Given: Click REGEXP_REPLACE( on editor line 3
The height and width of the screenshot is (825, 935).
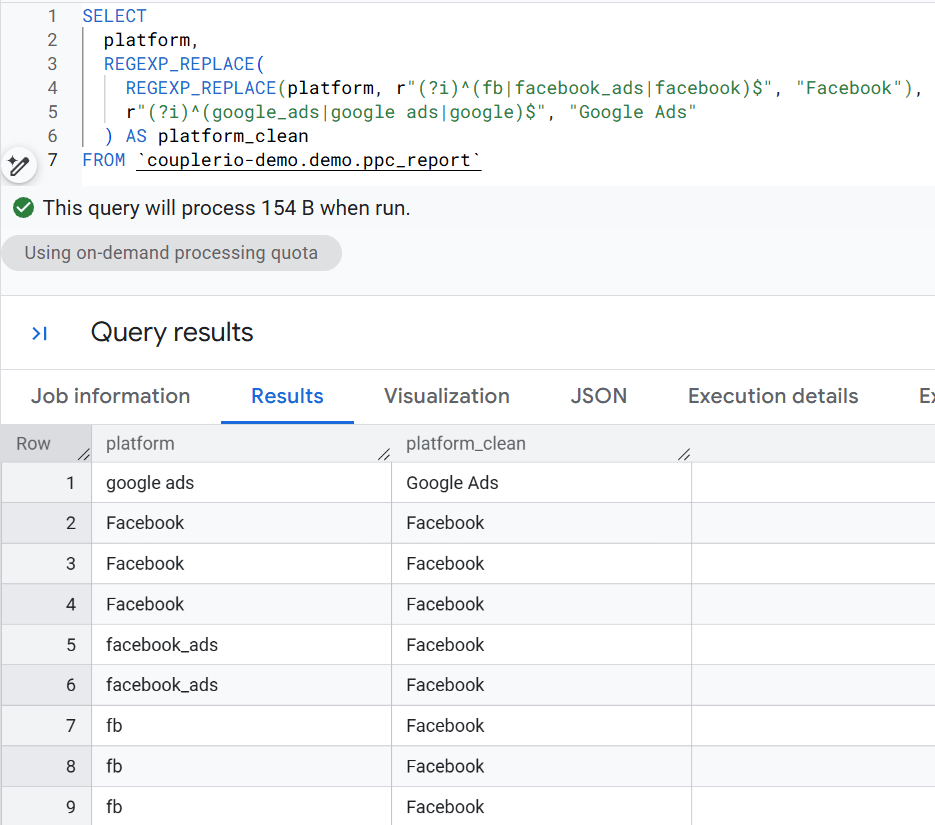Looking at the screenshot, I should [x=184, y=64].
